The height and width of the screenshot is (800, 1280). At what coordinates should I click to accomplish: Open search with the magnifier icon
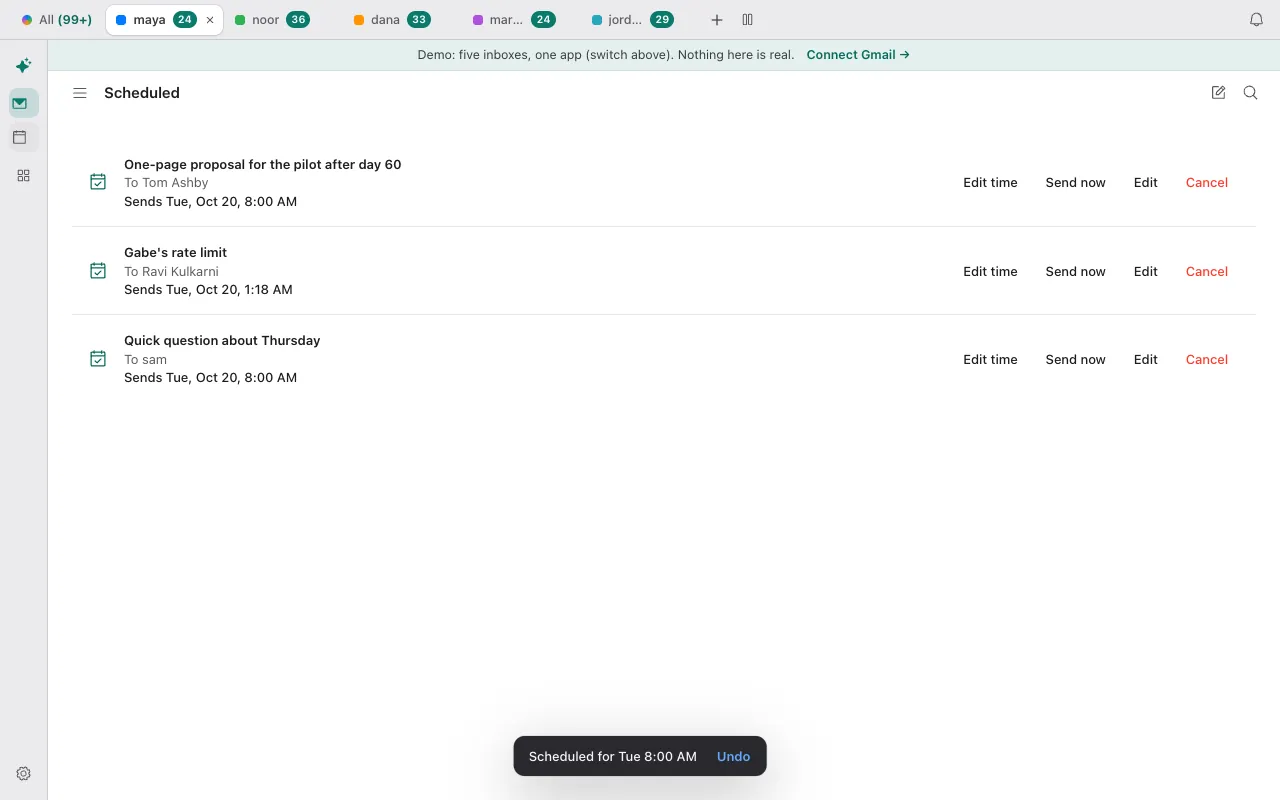click(1250, 93)
